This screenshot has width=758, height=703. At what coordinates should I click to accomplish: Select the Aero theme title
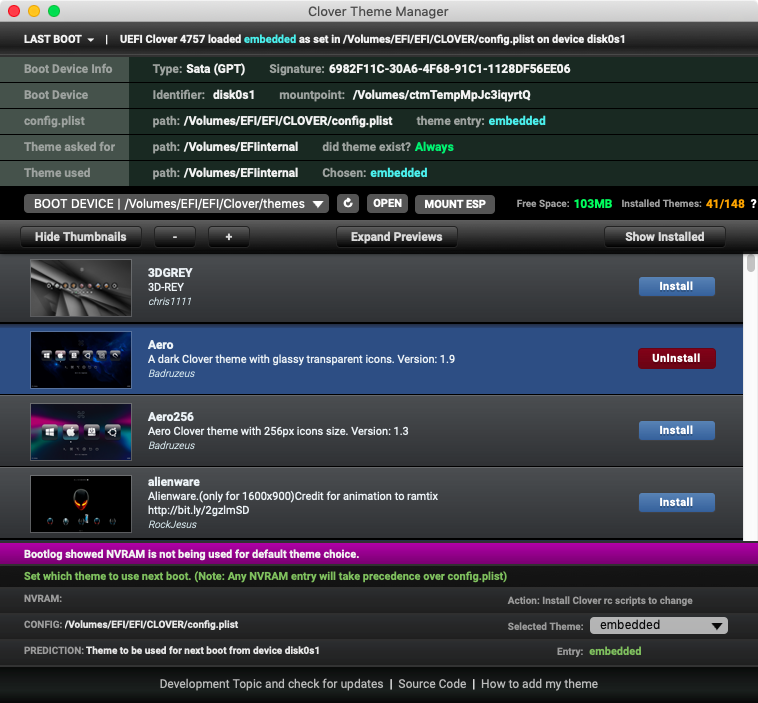(x=160, y=345)
